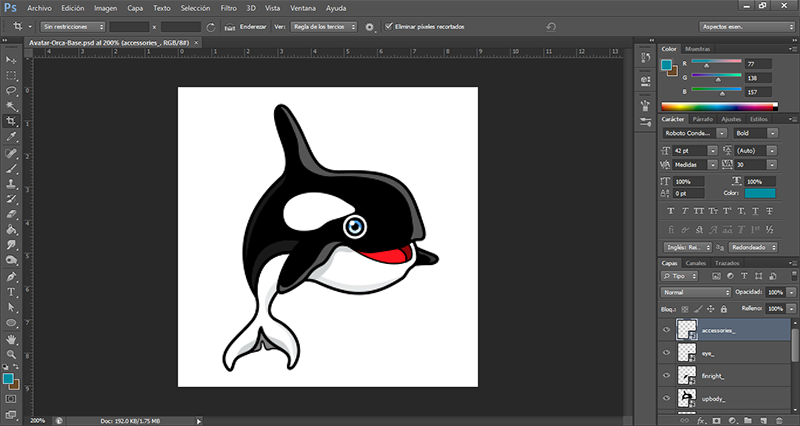Screen dimensions: 800x426
Task: Select the Crop tool in left toolbar
Action: tap(11, 120)
